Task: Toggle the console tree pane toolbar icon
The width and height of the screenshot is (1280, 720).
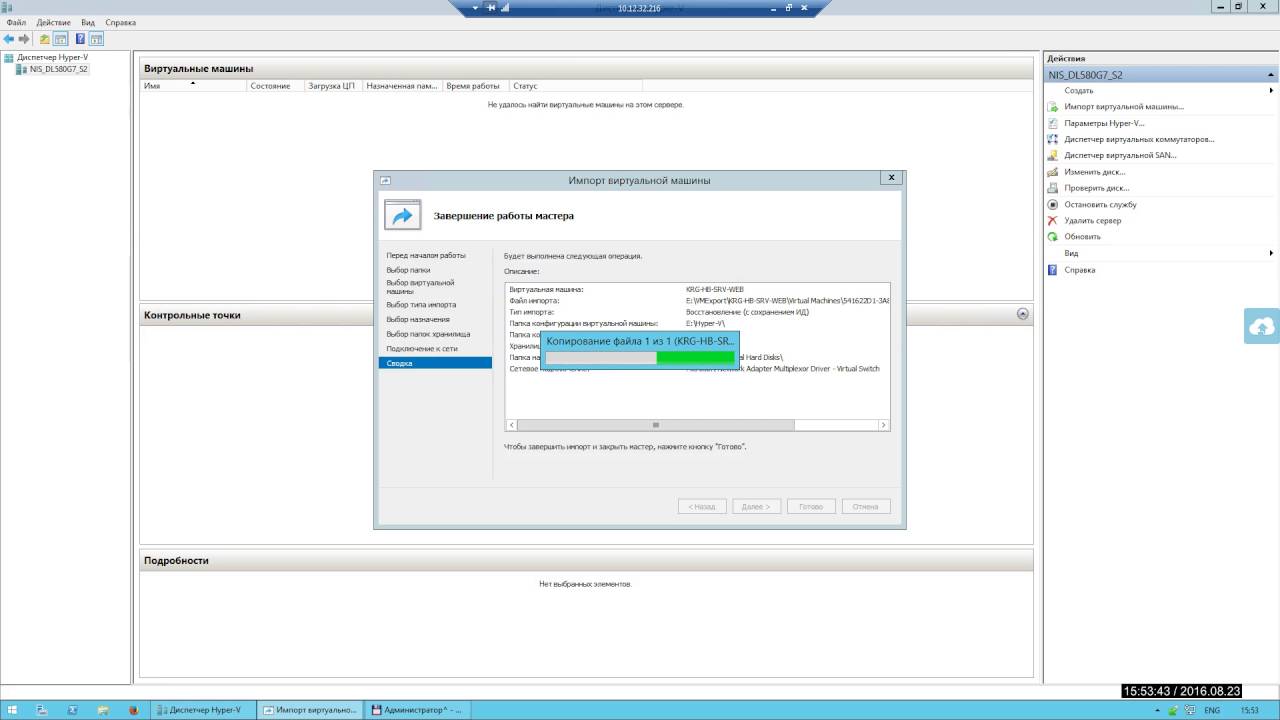Action: [x=60, y=39]
